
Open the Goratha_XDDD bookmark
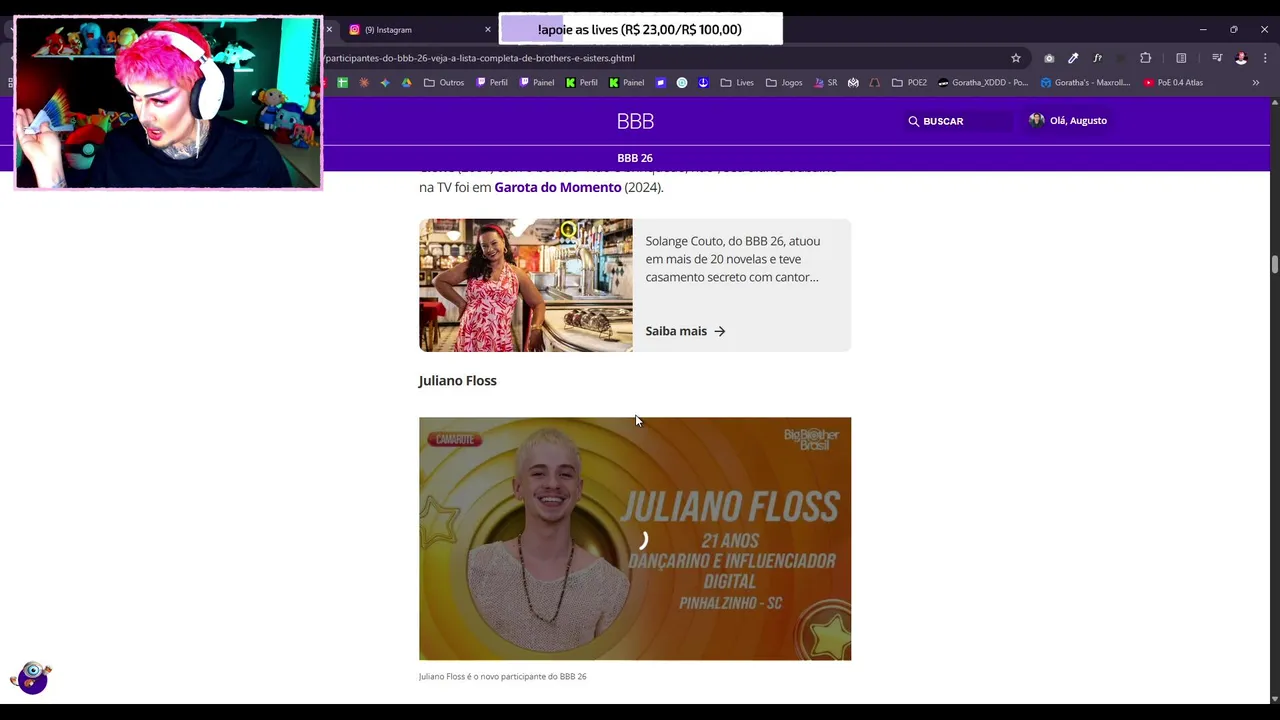(983, 83)
